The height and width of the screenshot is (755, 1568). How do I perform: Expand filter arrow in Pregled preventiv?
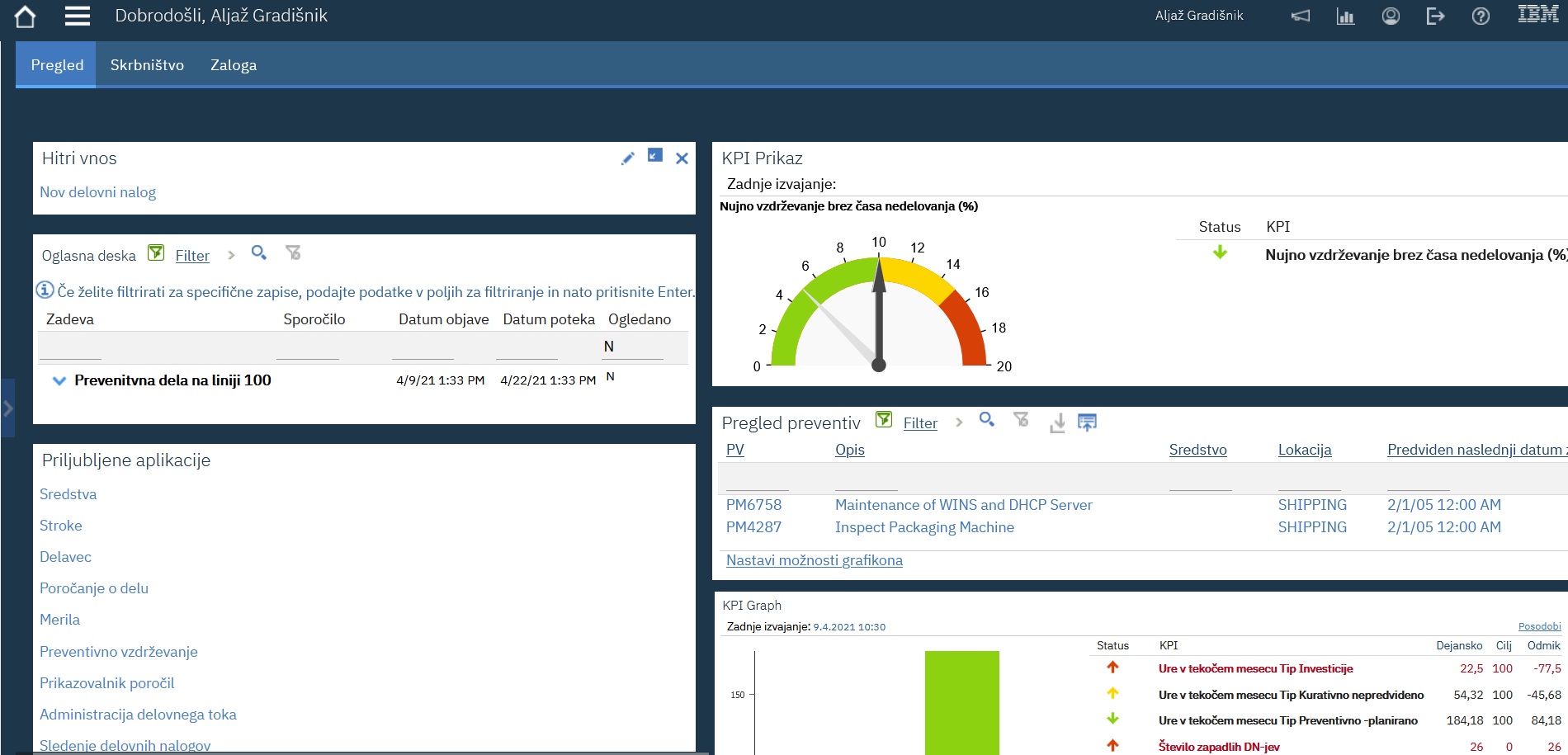958,422
